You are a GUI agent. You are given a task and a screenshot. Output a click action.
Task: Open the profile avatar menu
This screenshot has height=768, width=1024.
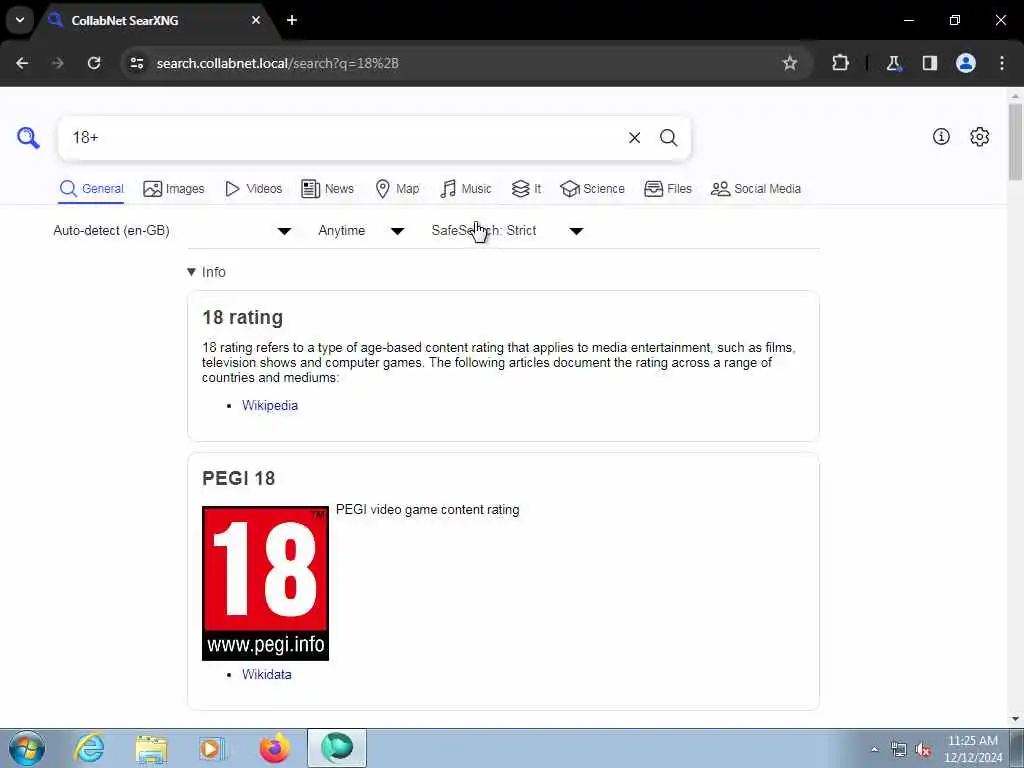click(965, 63)
